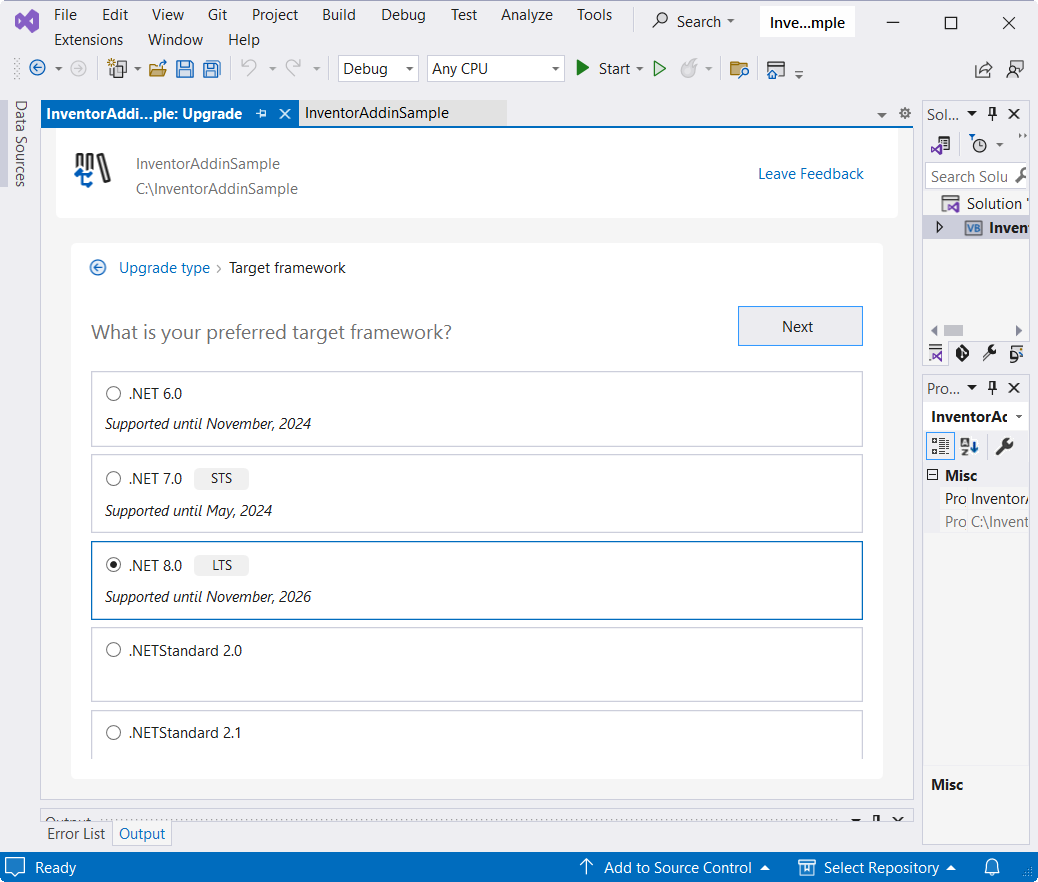Open the Data Sources side tab
1038x882 pixels.
coord(21,143)
